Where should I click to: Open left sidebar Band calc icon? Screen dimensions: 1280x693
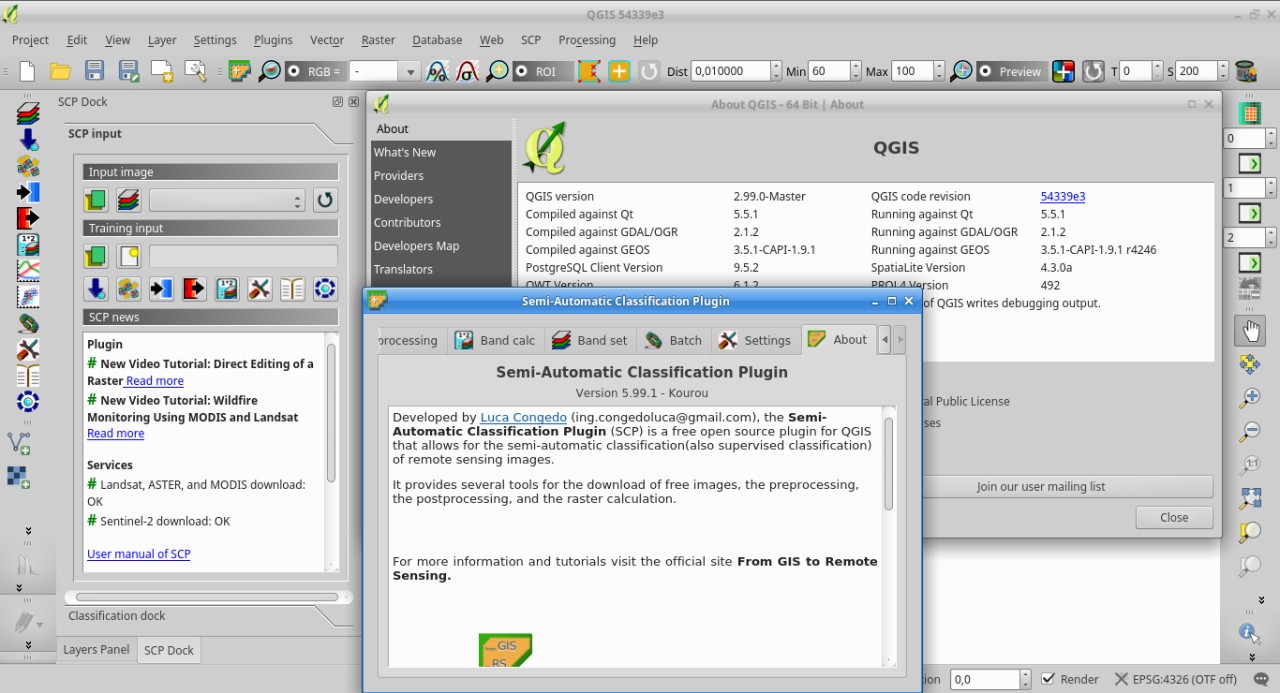coord(28,244)
